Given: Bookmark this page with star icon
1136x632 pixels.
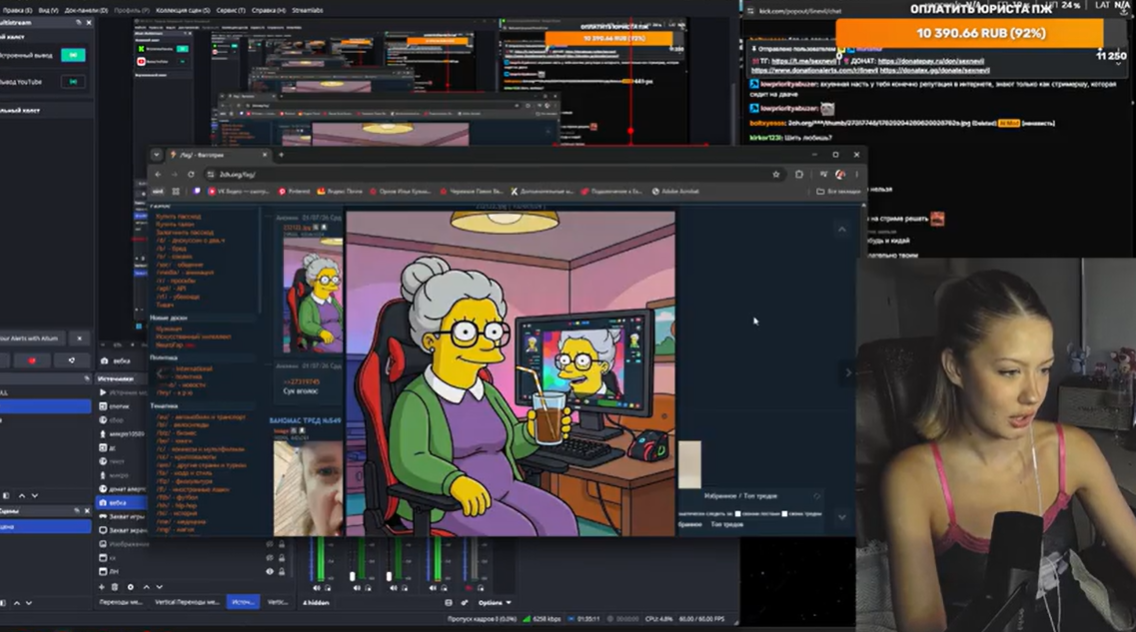Looking at the screenshot, I should click(x=776, y=174).
